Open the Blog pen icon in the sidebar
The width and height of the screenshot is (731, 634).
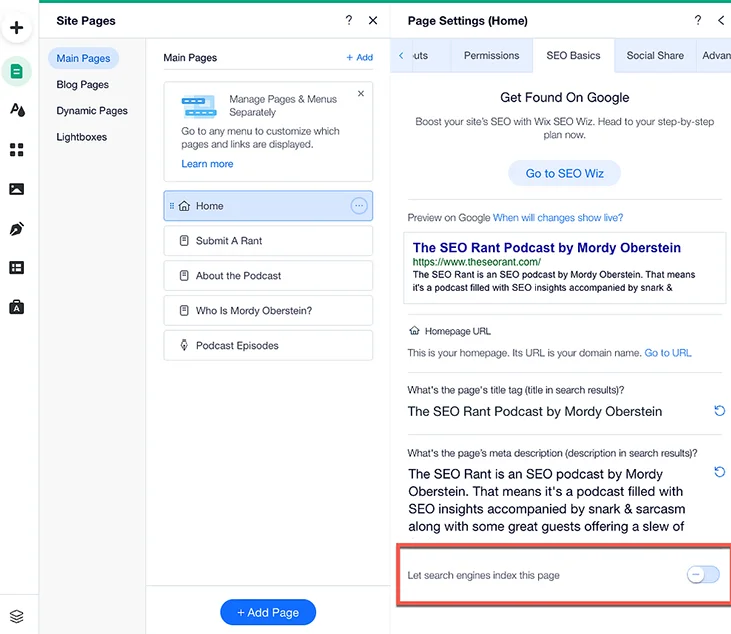pyautogui.click(x=17, y=229)
